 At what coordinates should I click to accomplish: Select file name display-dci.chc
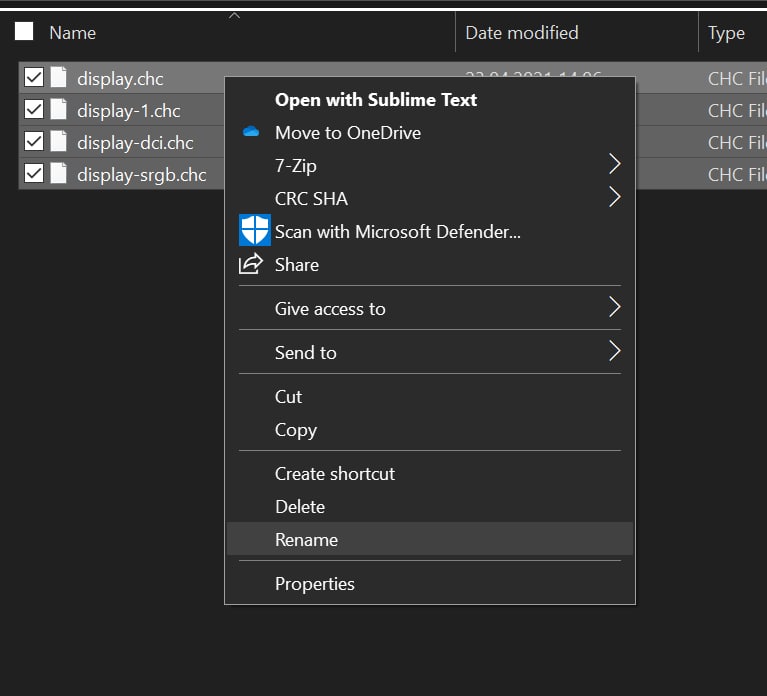click(135, 143)
